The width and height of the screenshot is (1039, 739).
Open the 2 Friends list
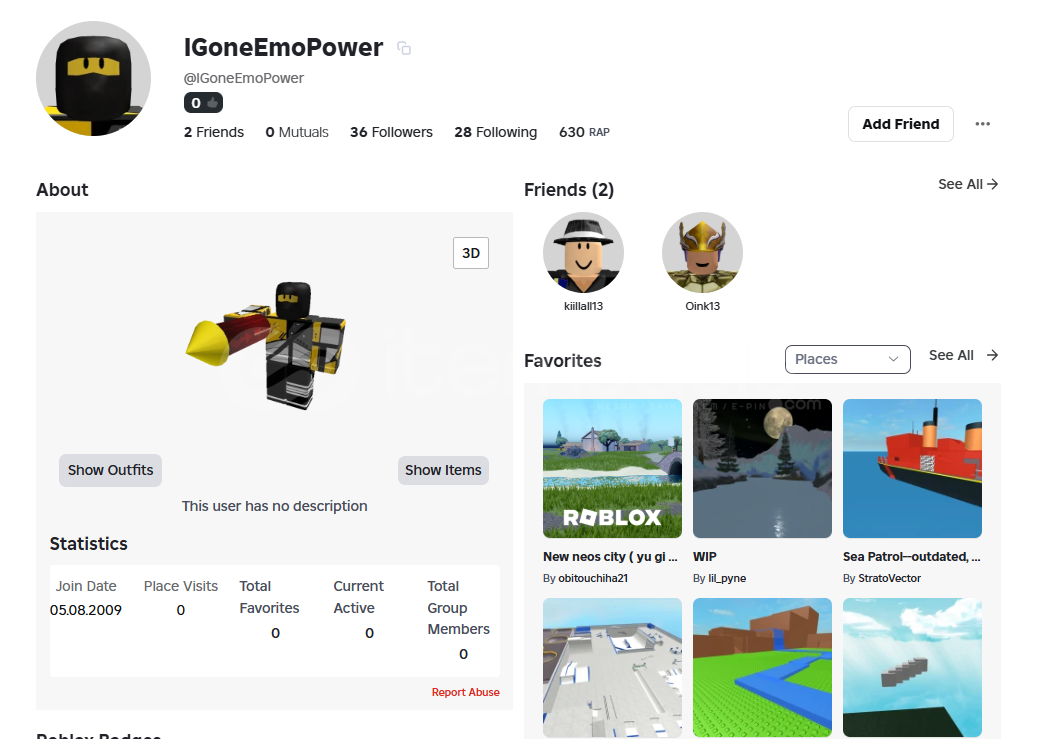(x=214, y=132)
